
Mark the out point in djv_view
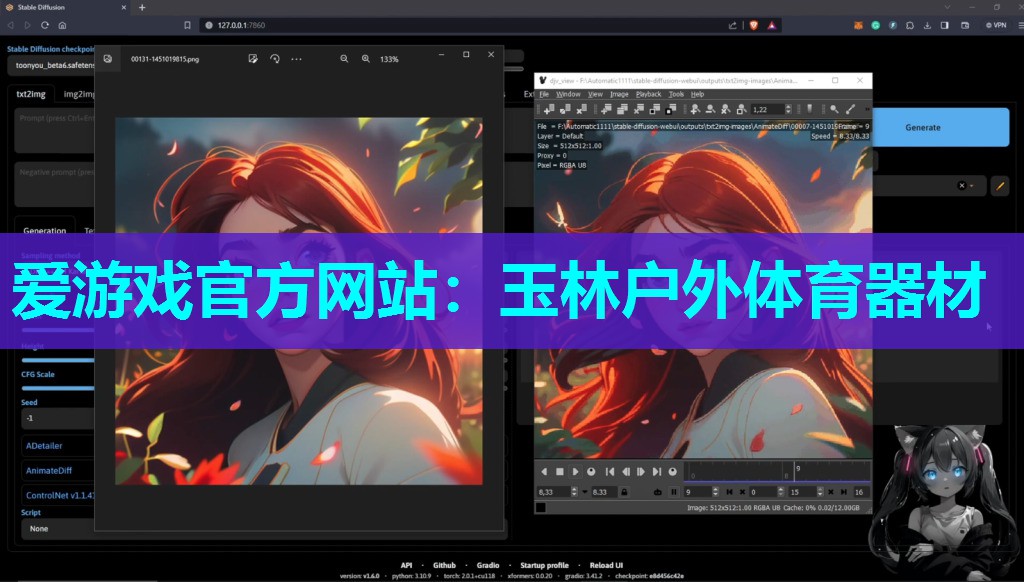pyautogui.click(x=843, y=492)
